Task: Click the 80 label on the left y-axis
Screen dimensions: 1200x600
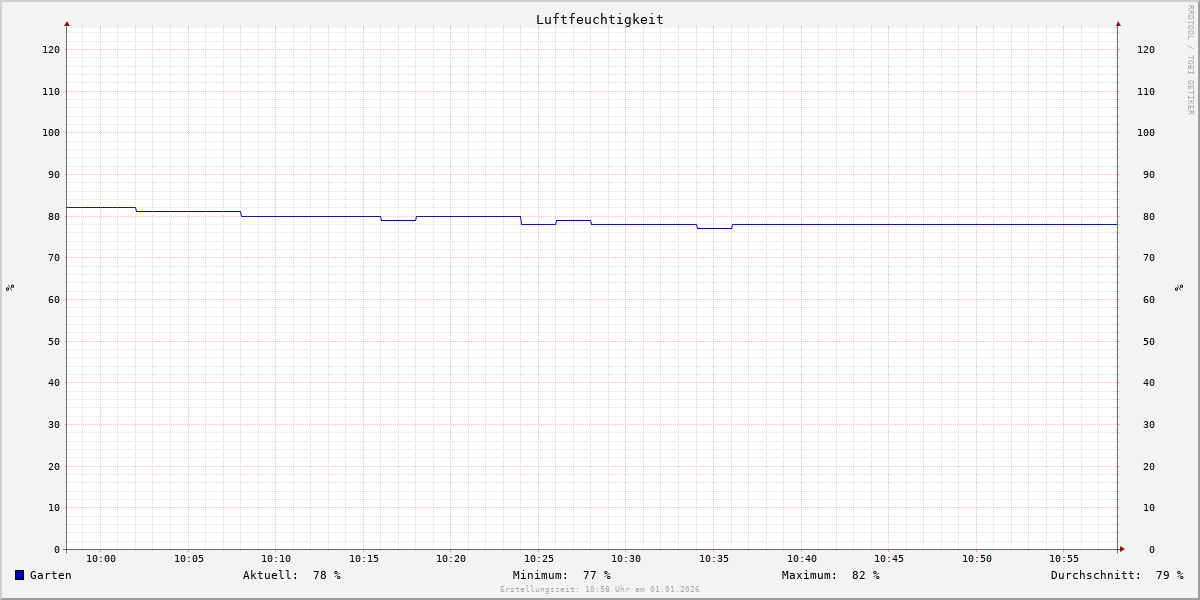Action: (54, 216)
